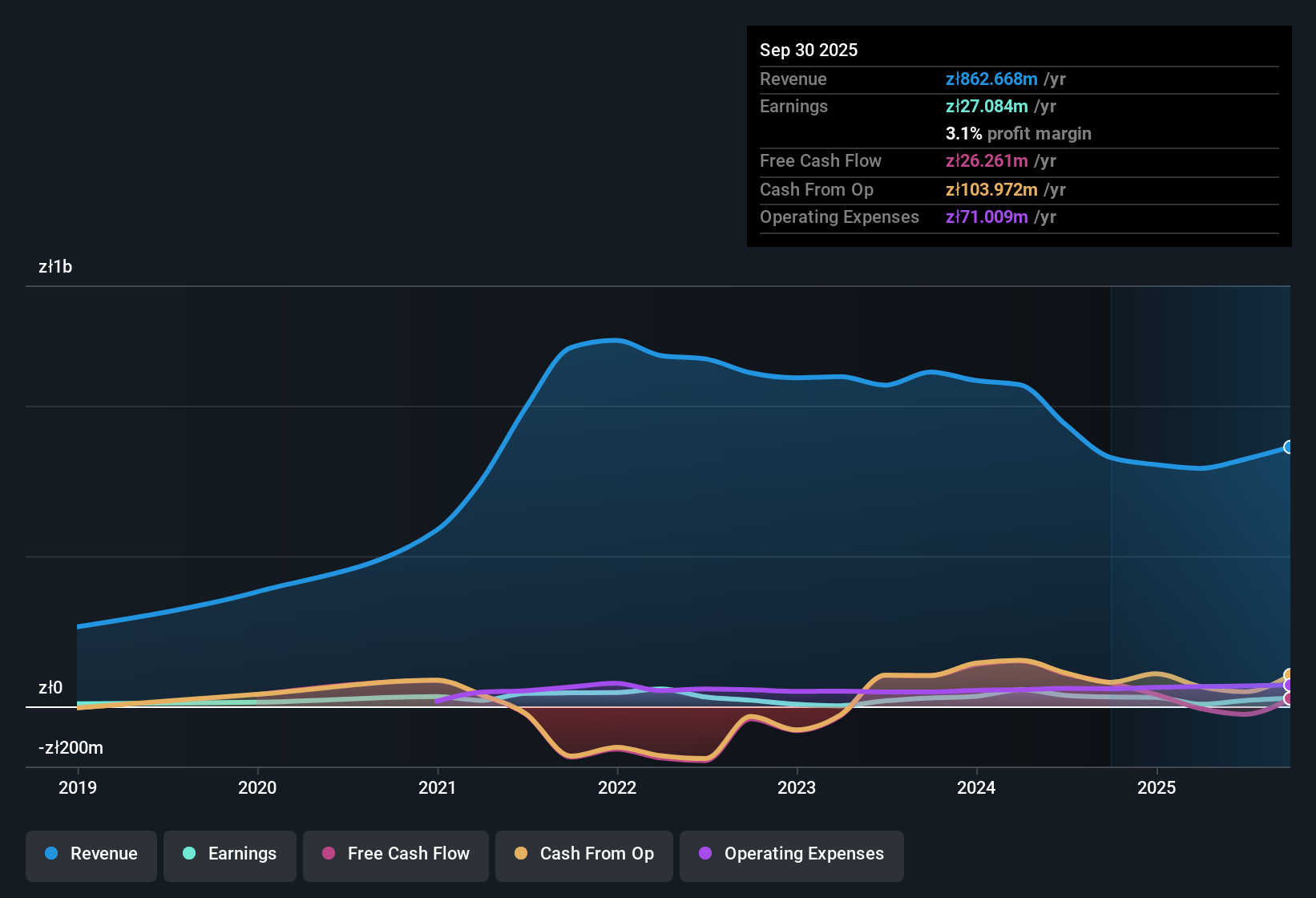Click the 2019 label on time axis

(x=78, y=788)
